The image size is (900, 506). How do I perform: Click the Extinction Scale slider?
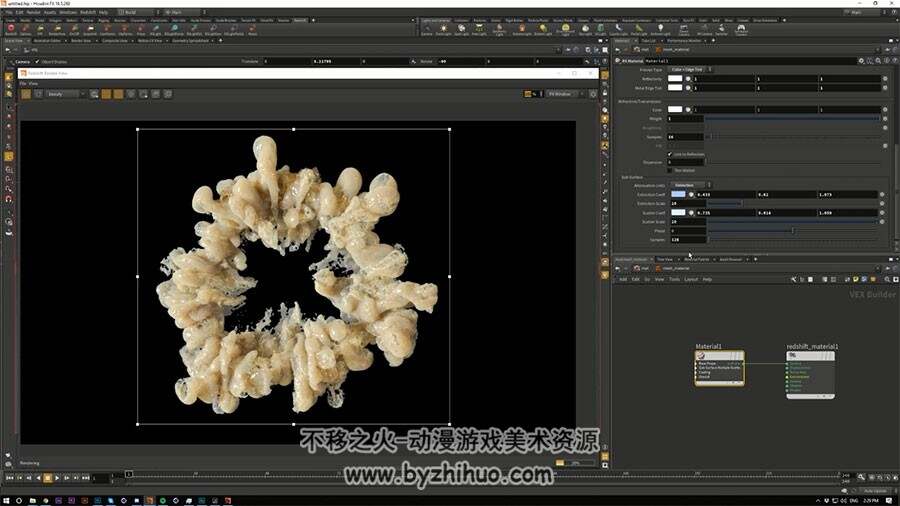coord(794,204)
